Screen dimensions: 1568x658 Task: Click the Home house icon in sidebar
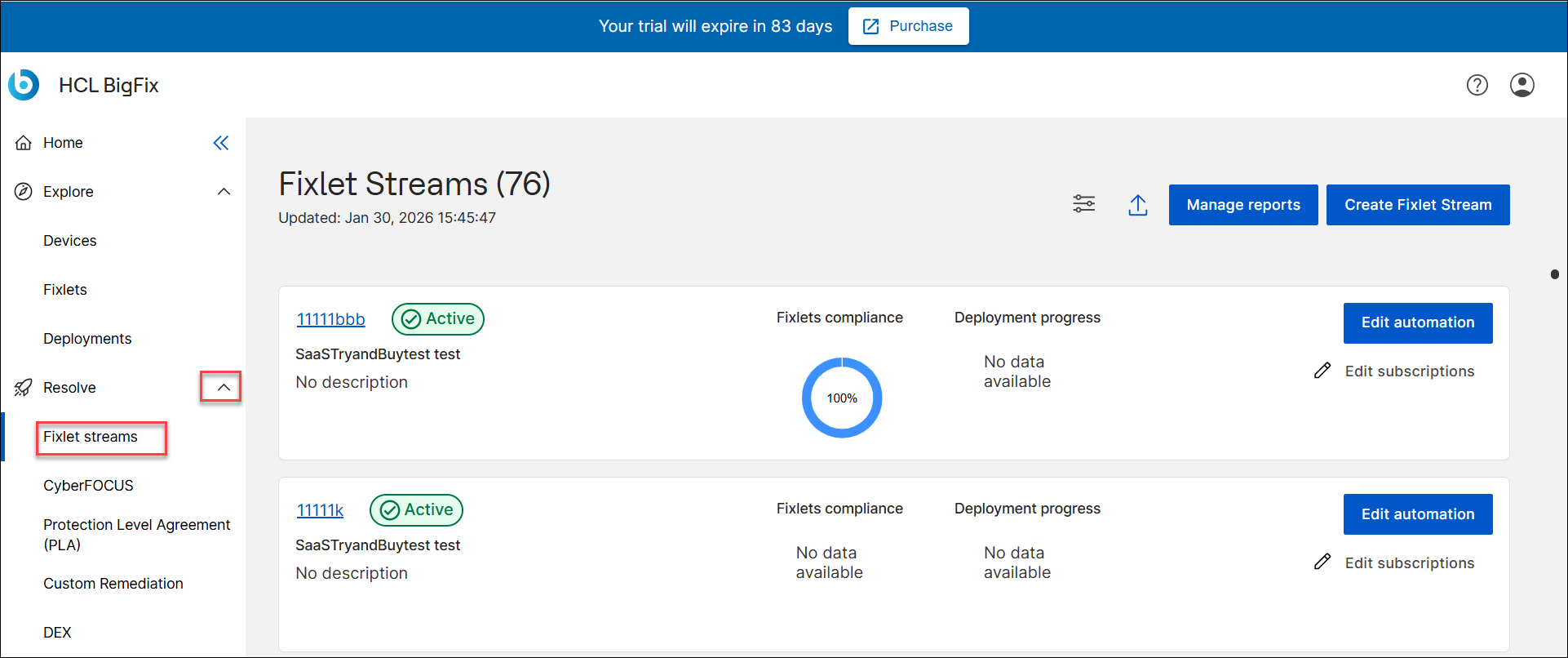click(24, 143)
